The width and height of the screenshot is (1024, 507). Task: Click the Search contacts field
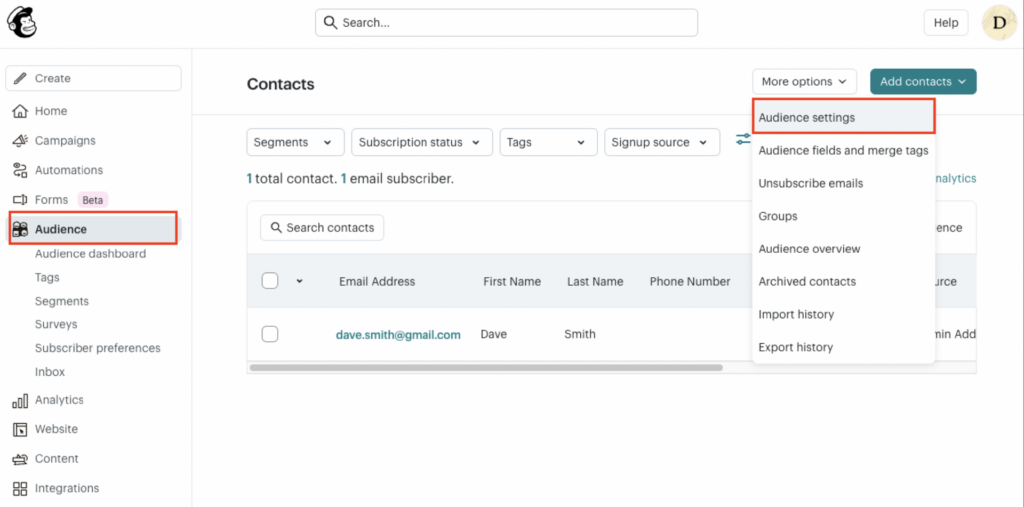click(x=322, y=228)
